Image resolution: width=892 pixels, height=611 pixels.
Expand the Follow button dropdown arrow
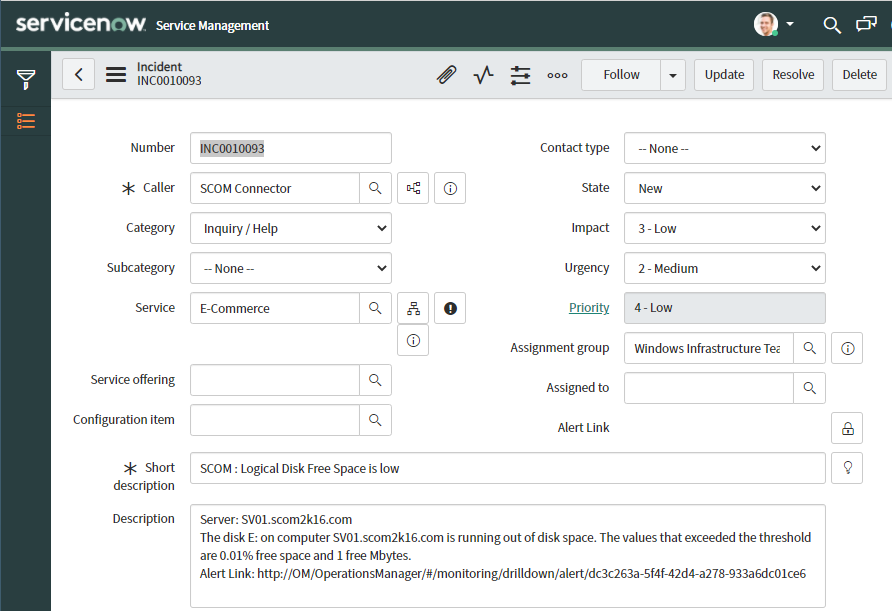673,75
